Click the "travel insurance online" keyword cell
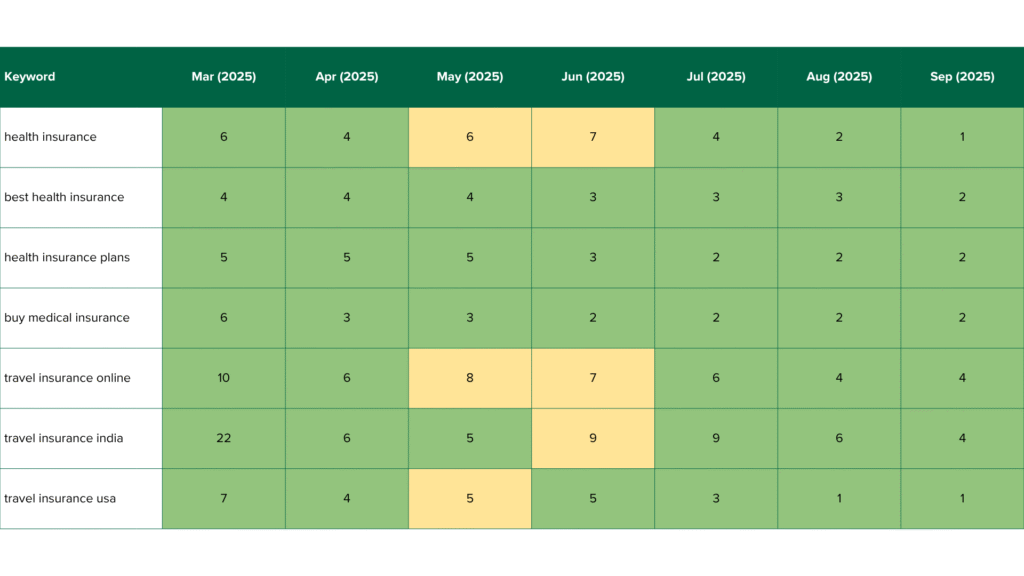The width and height of the screenshot is (1024, 576). point(67,378)
